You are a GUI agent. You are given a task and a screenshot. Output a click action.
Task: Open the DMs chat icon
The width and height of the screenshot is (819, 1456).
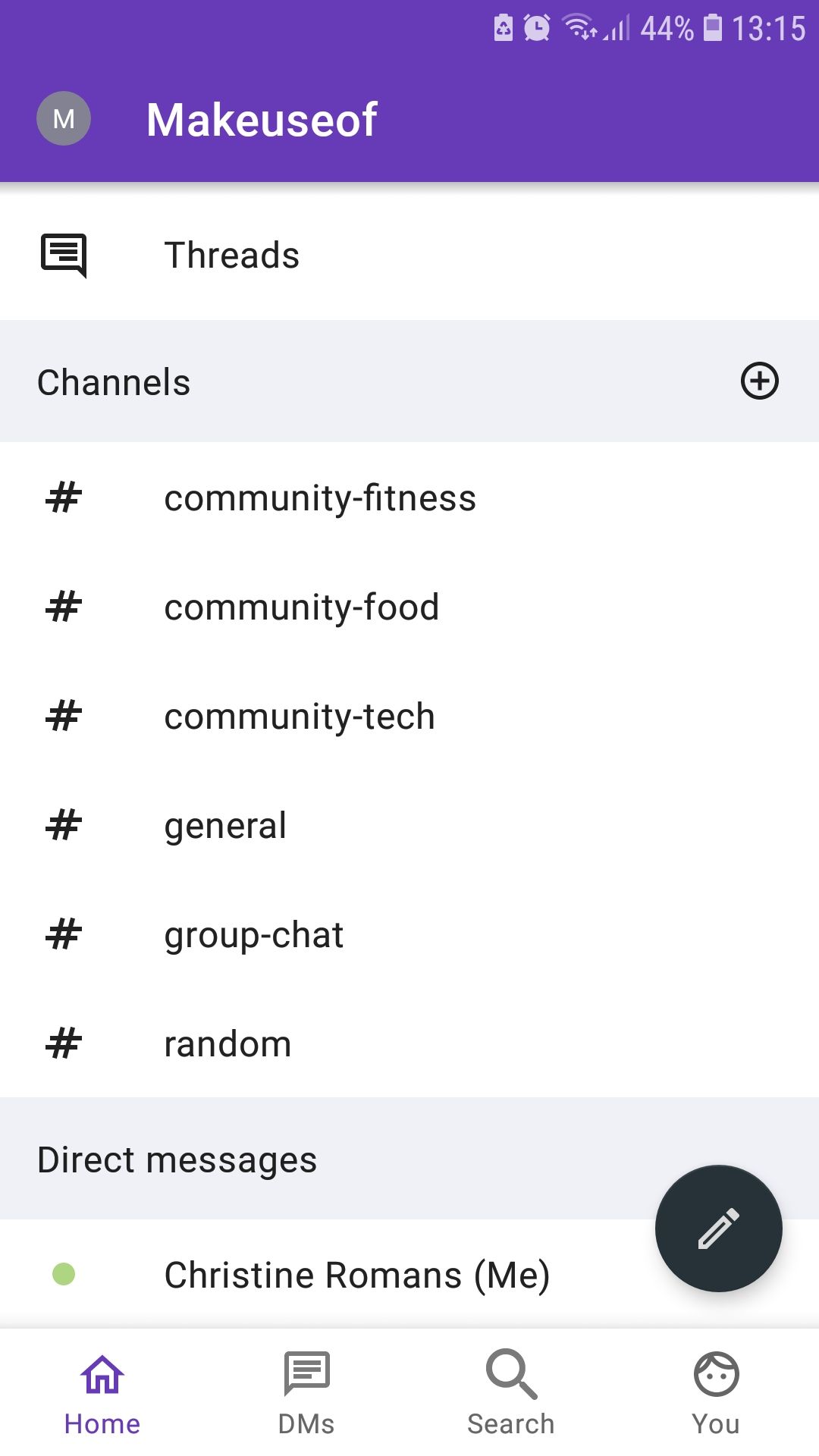pos(306,1374)
